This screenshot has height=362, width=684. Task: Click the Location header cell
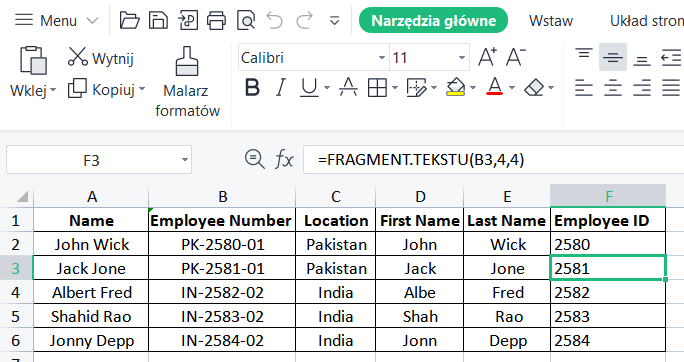click(336, 220)
